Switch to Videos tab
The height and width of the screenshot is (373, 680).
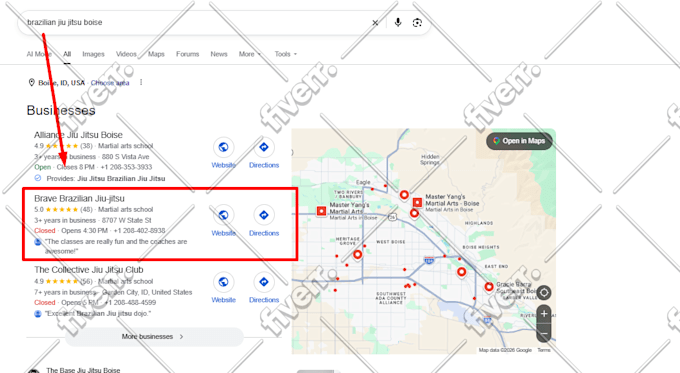(126, 54)
